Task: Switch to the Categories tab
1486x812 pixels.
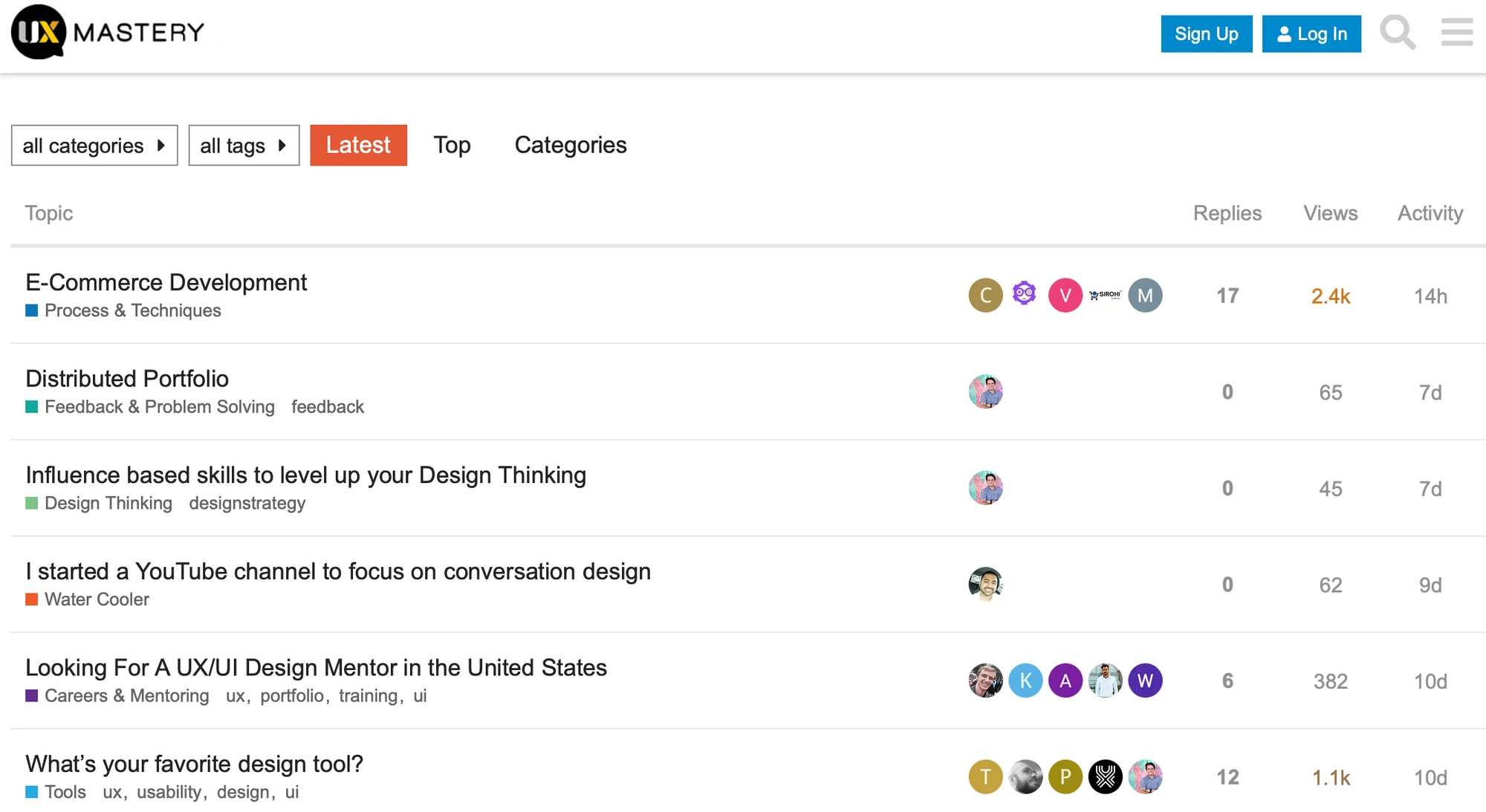Action: point(571,145)
